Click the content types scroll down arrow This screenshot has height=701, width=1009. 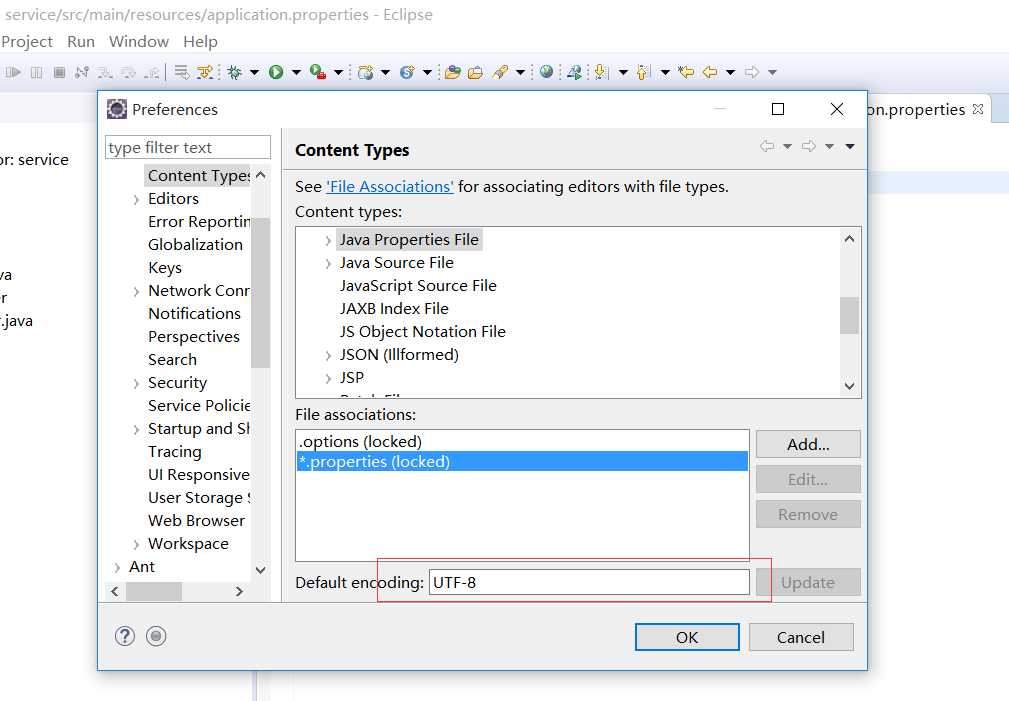(849, 386)
